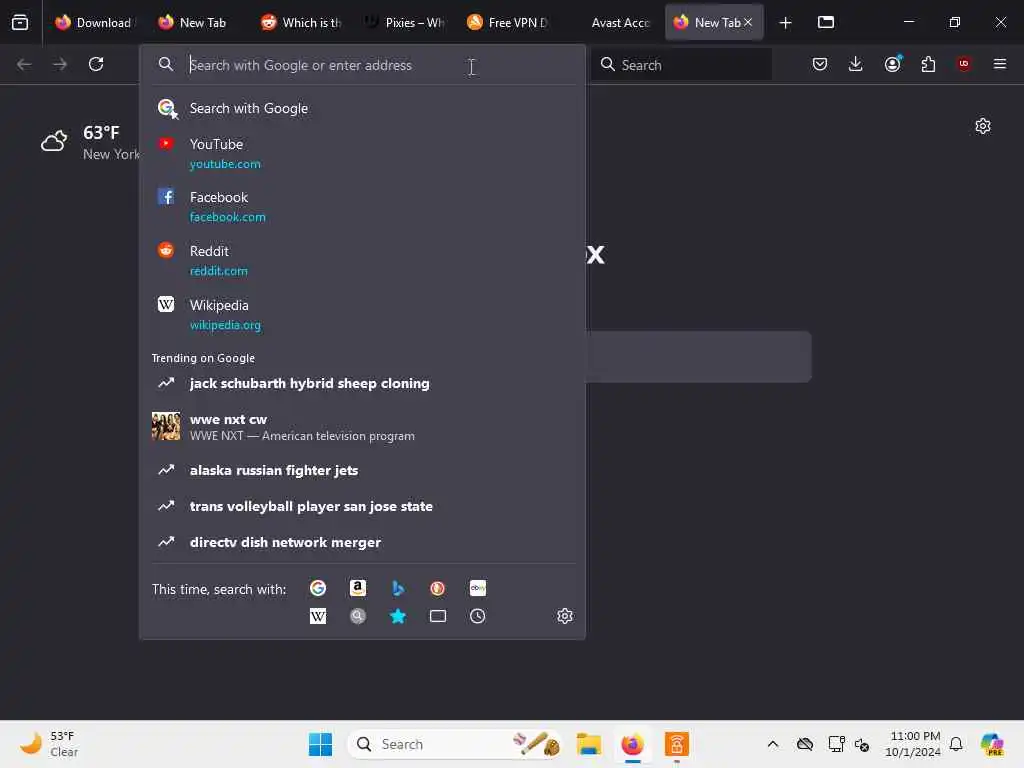Screen dimensions: 1024x768
Task: Click the Save to Pocket icon
Action: tap(820, 64)
